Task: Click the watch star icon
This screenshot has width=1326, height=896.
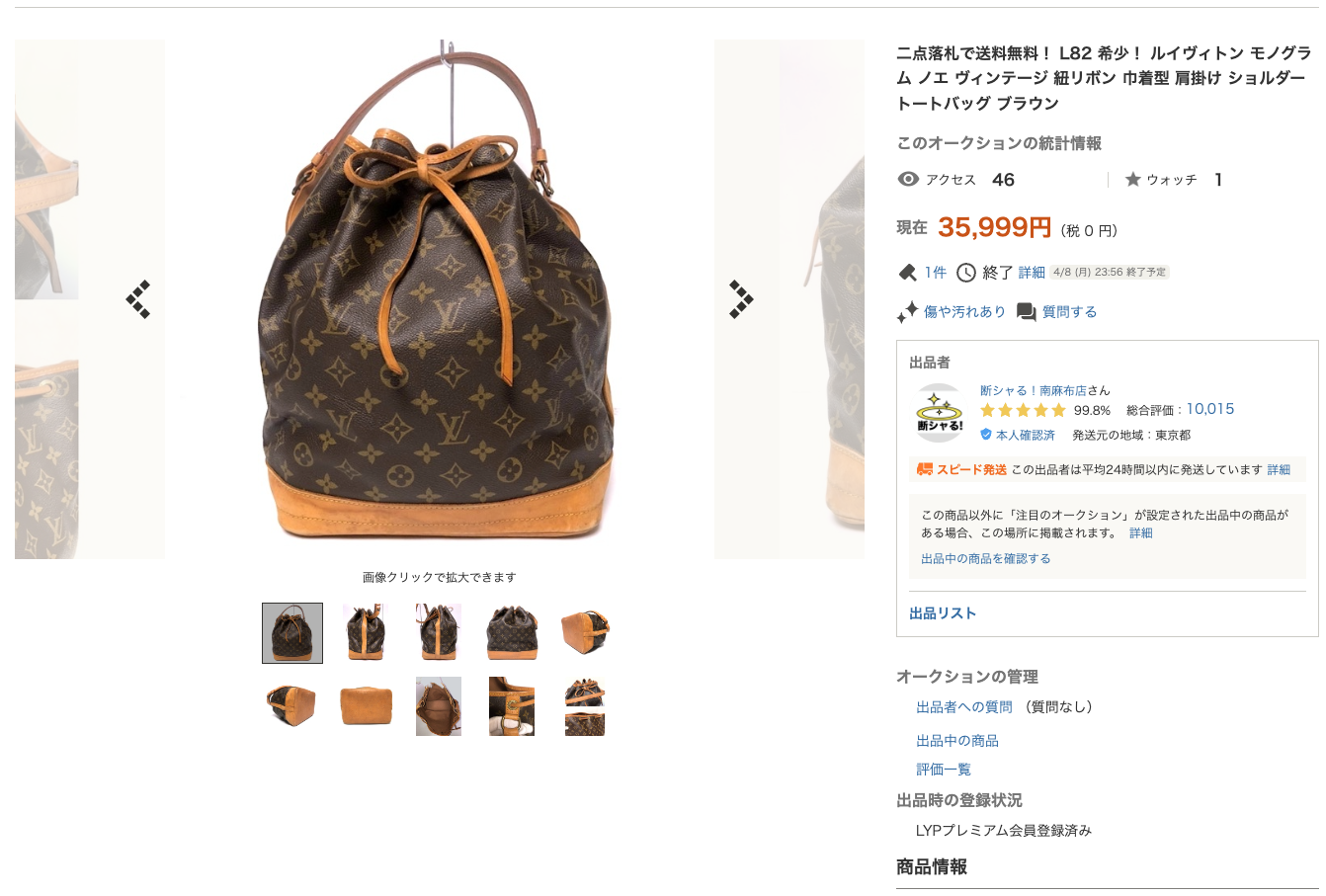Action: point(1133,179)
